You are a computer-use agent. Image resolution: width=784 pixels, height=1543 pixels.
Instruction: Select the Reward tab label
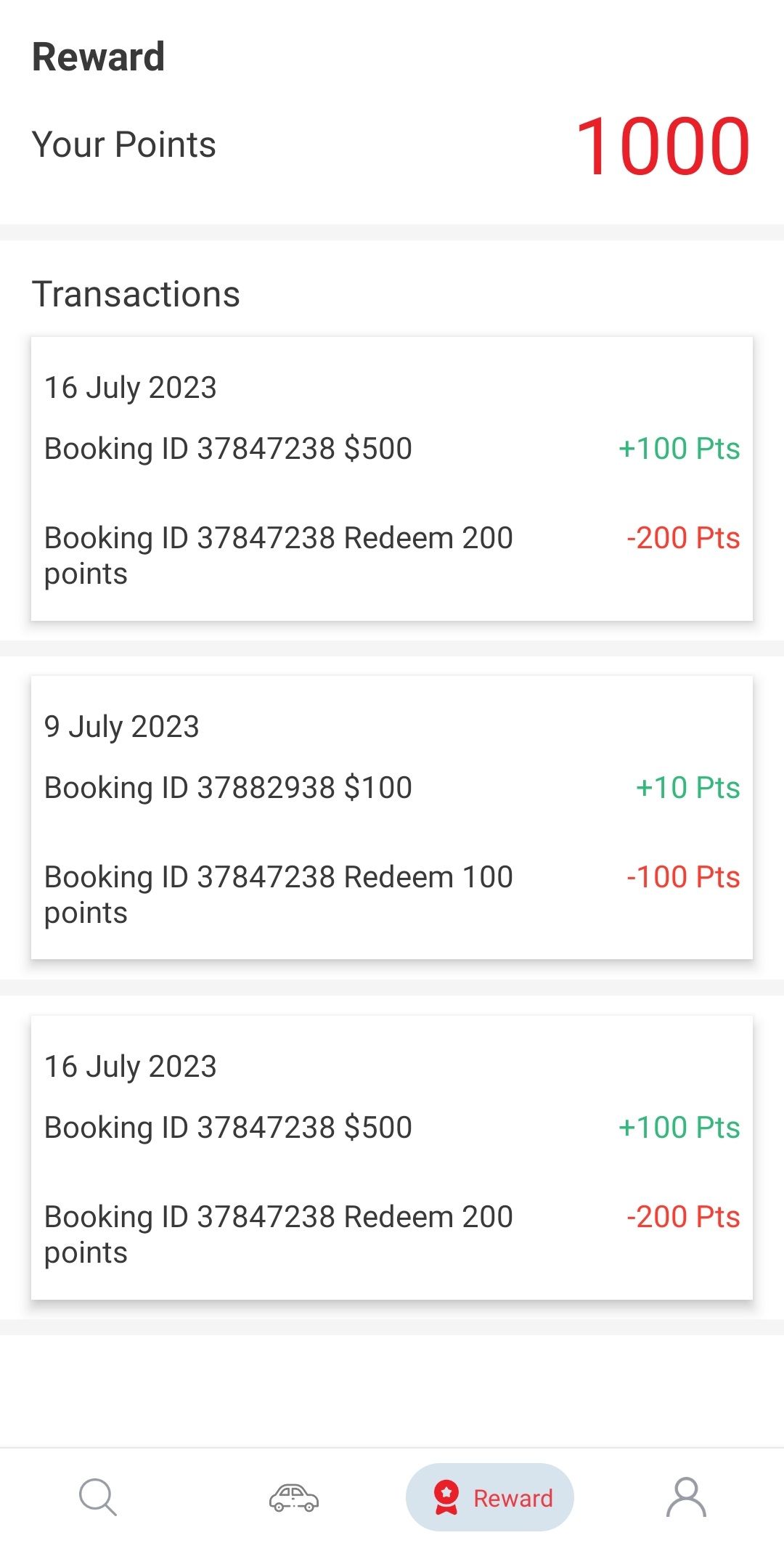point(513,1498)
